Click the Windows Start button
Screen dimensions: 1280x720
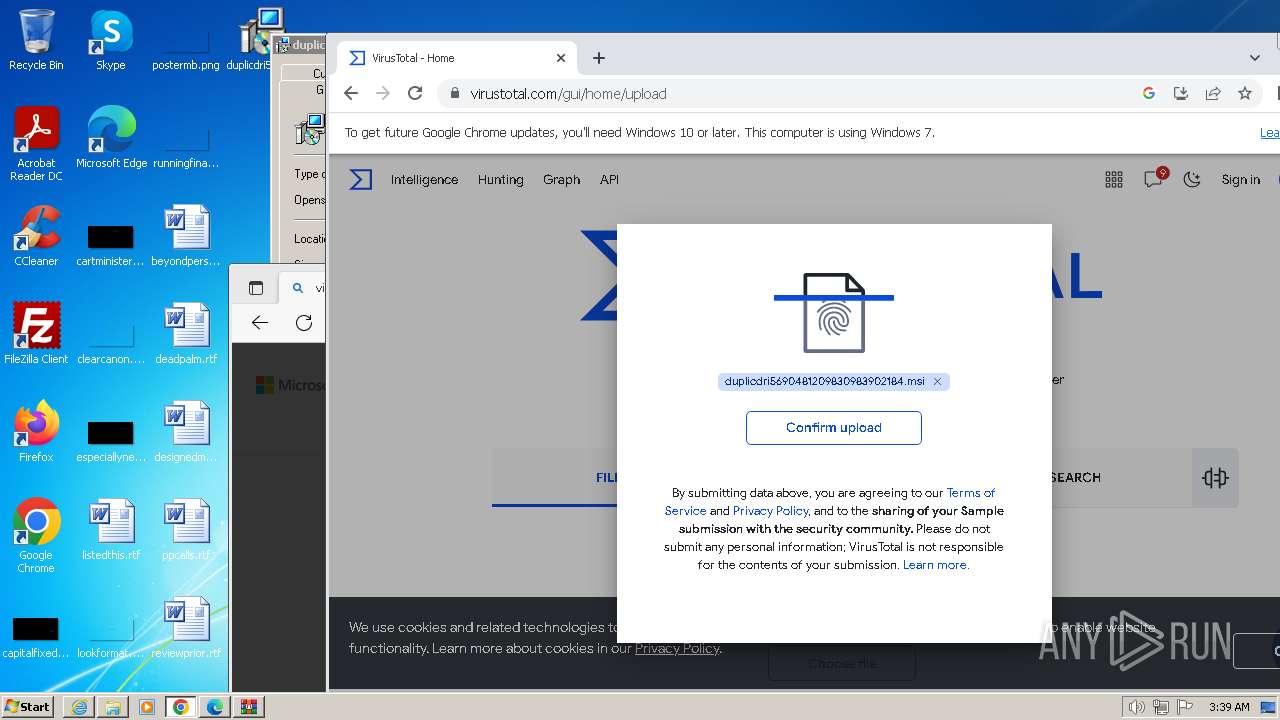27,706
